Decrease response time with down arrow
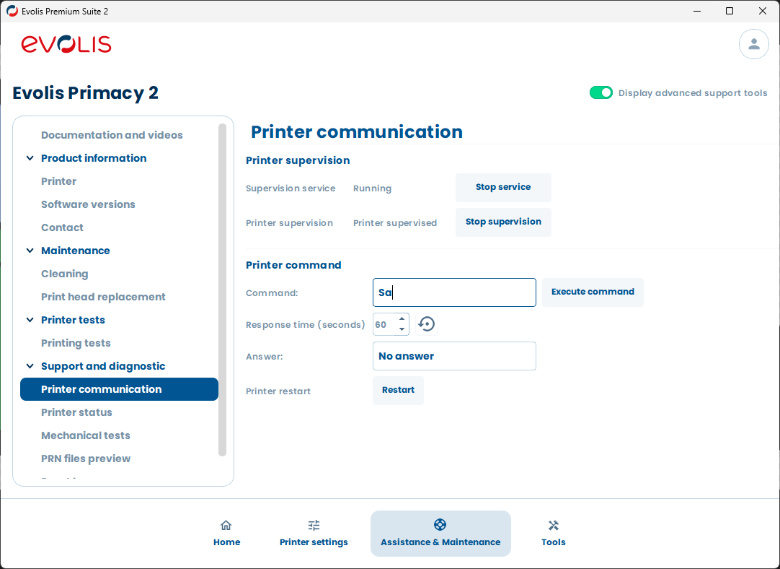Image resolution: width=780 pixels, height=569 pixels. (402, 329)
